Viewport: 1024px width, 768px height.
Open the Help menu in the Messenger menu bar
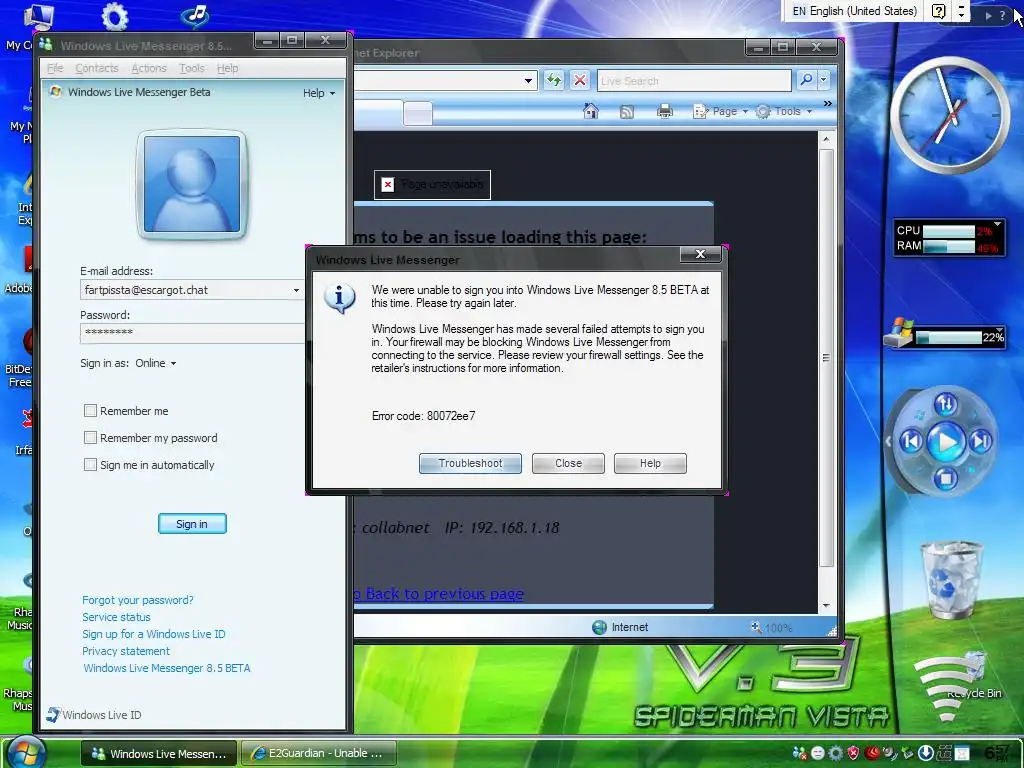227,68
